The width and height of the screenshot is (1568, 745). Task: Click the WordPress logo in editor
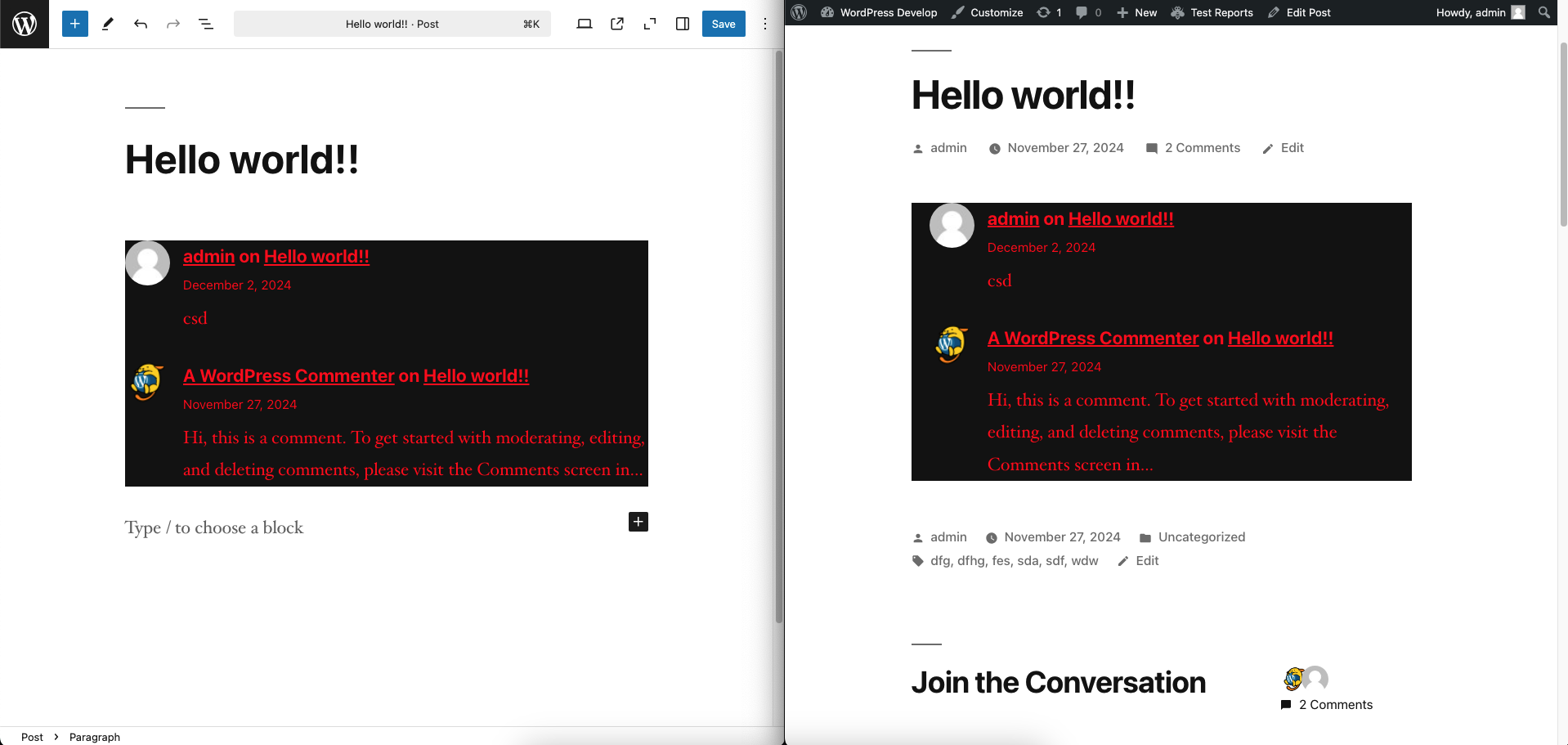pyautogui.click(x=25, y=24)
